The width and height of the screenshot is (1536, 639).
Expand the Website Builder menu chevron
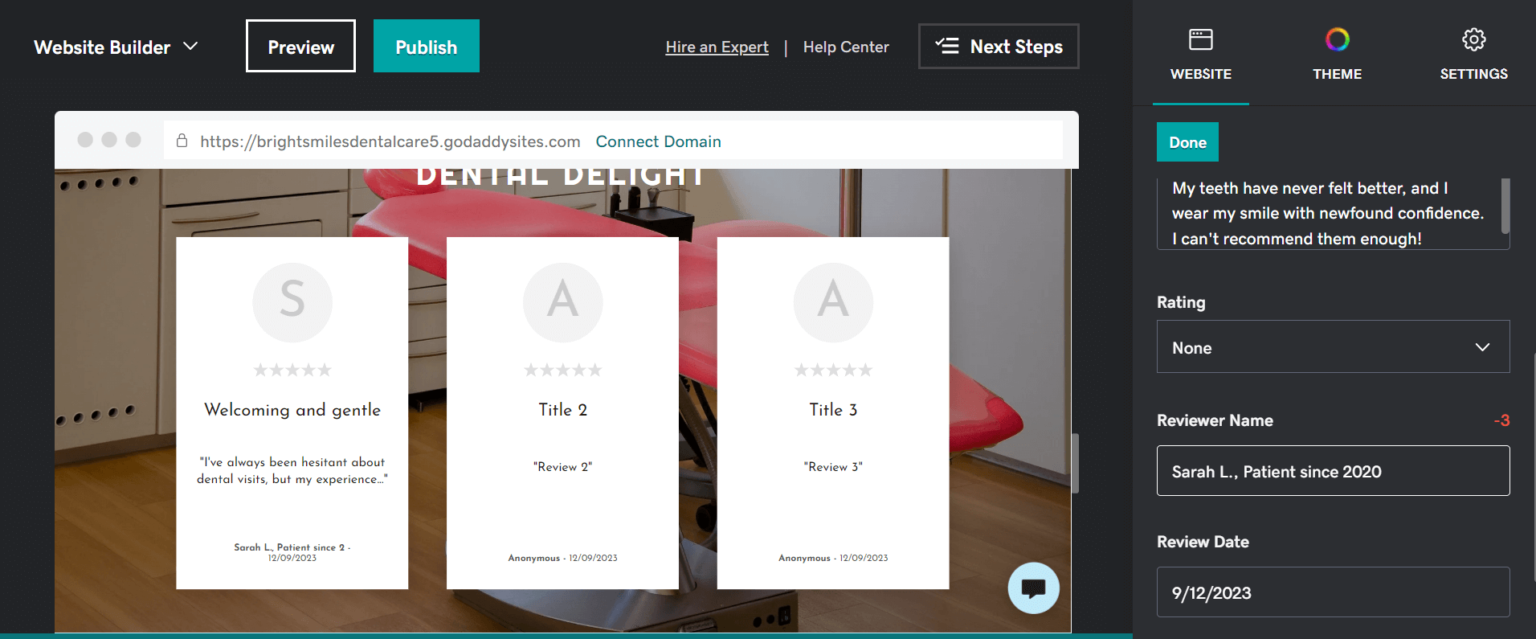(x=192, y=46)
